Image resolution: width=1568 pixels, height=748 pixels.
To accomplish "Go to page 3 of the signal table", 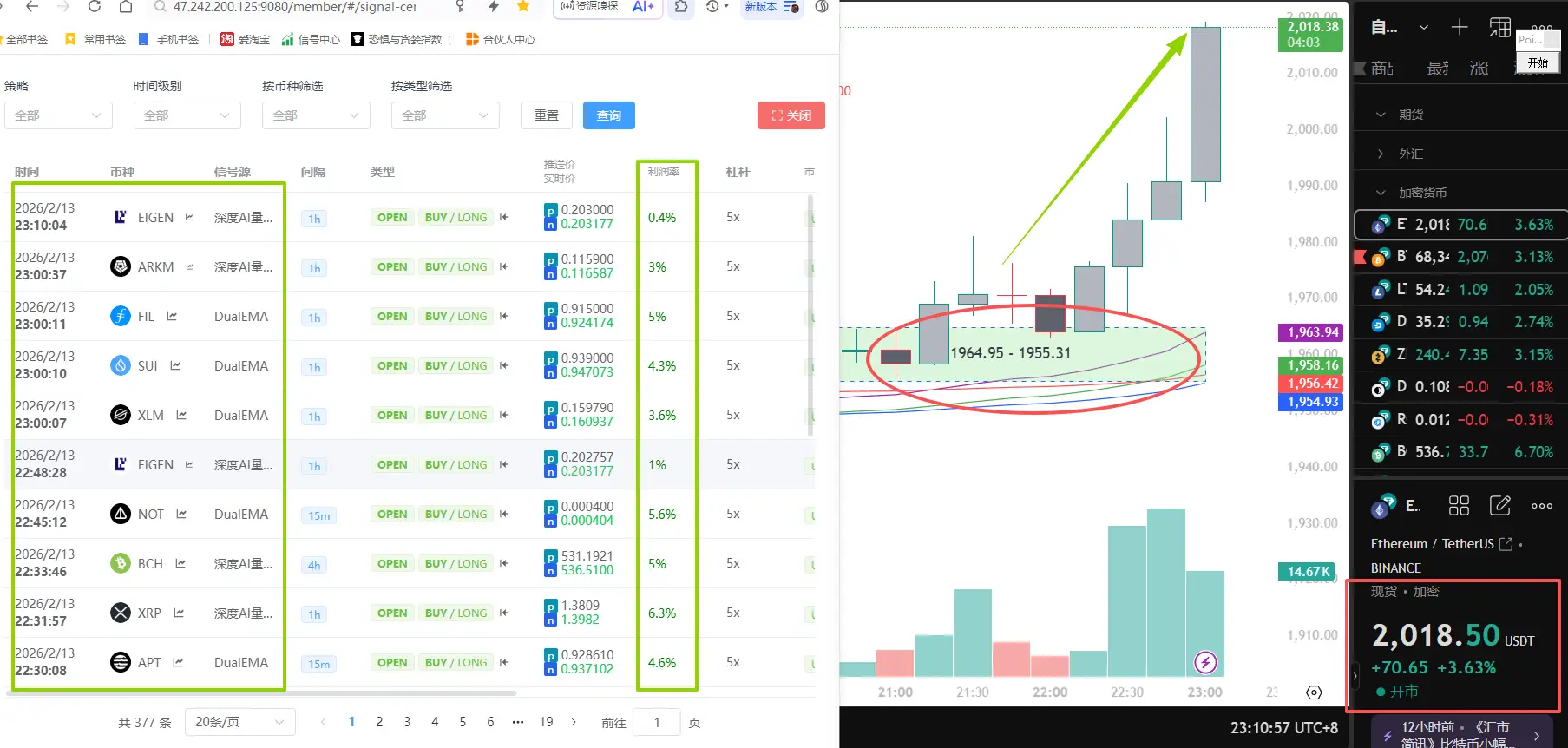I will click(407, 722).
